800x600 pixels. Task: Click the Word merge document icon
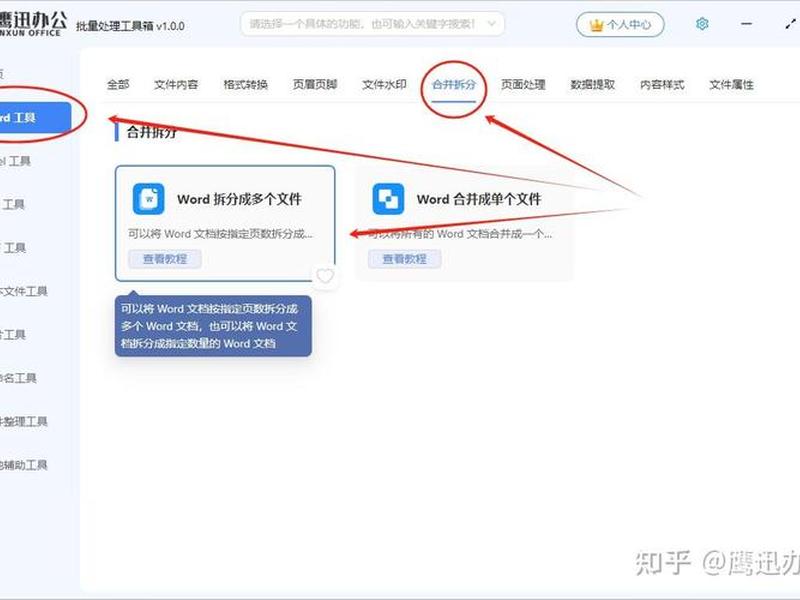tap(388, 199)
